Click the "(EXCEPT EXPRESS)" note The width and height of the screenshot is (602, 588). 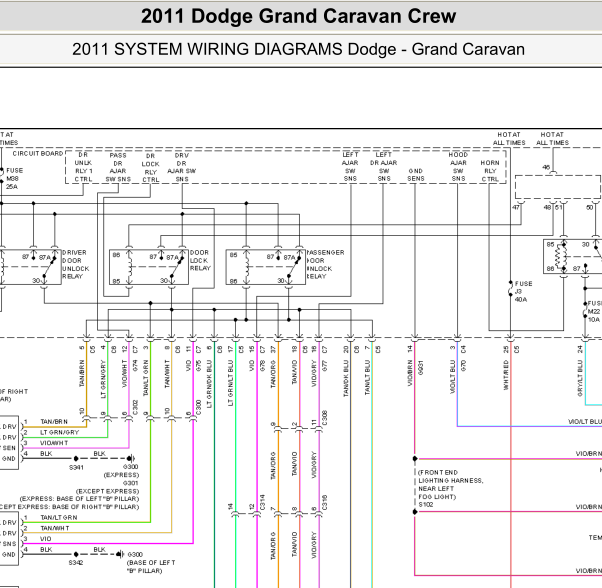108,491
